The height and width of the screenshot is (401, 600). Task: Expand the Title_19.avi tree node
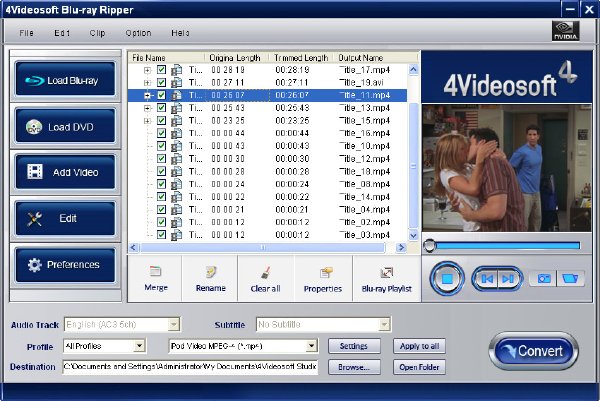tap(147, 83)
